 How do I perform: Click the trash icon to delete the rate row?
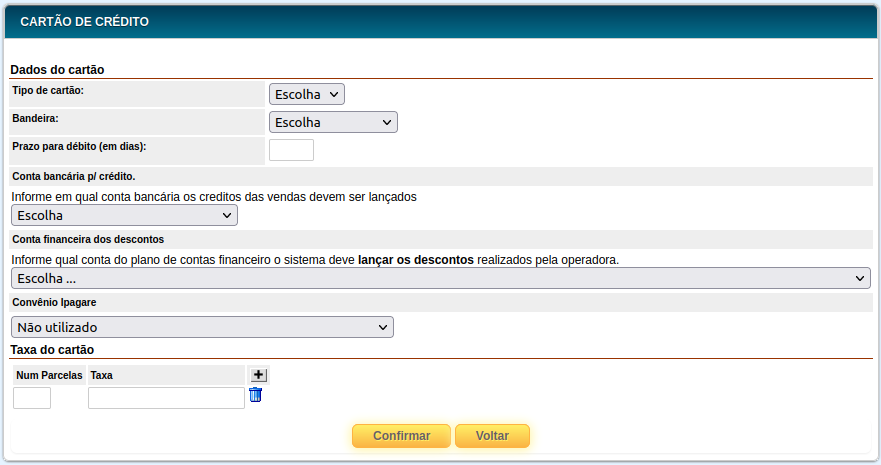(255, 395)
